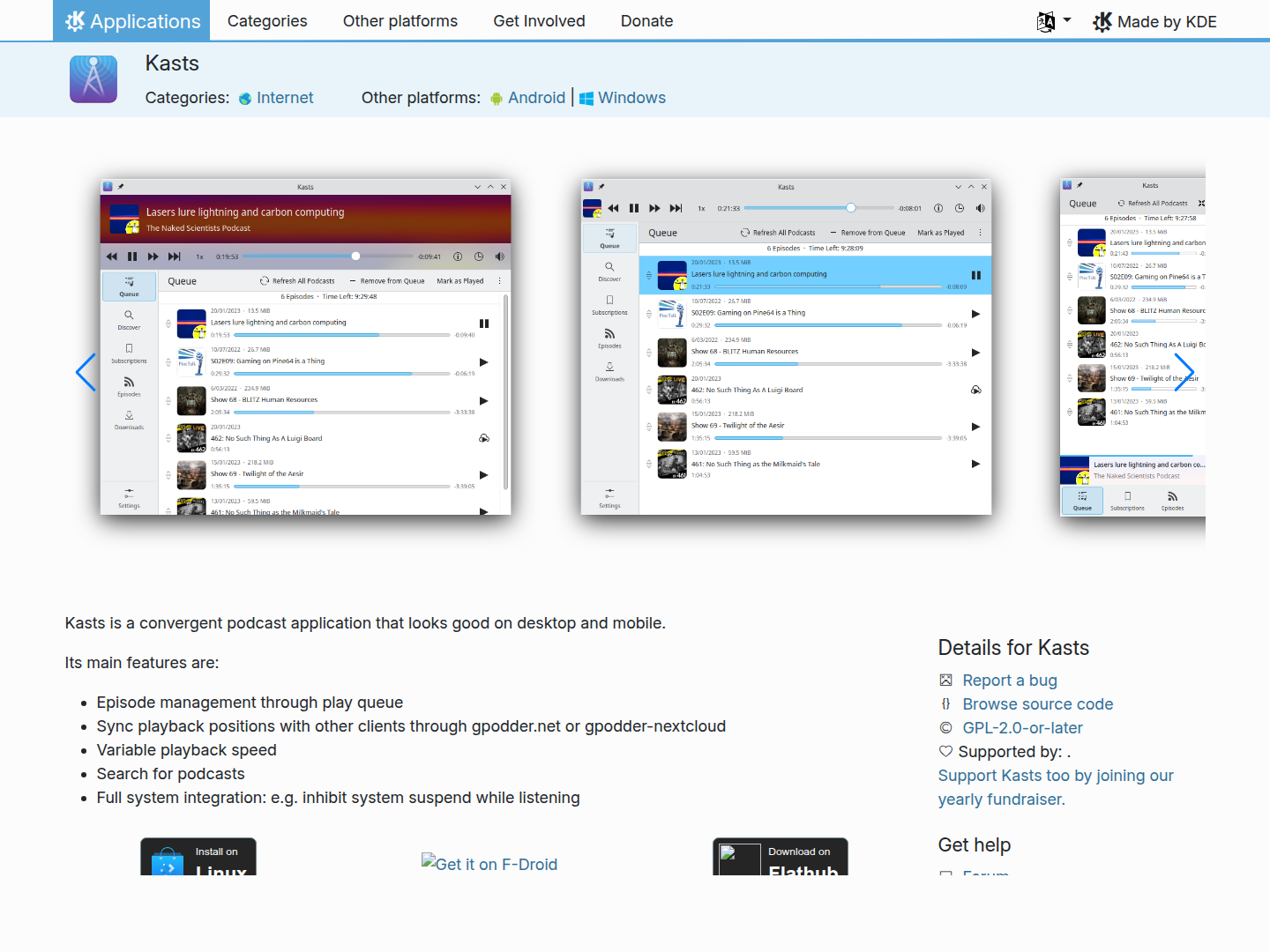
Task: Click the Get it on F-Droid badge
Action: 489,864
